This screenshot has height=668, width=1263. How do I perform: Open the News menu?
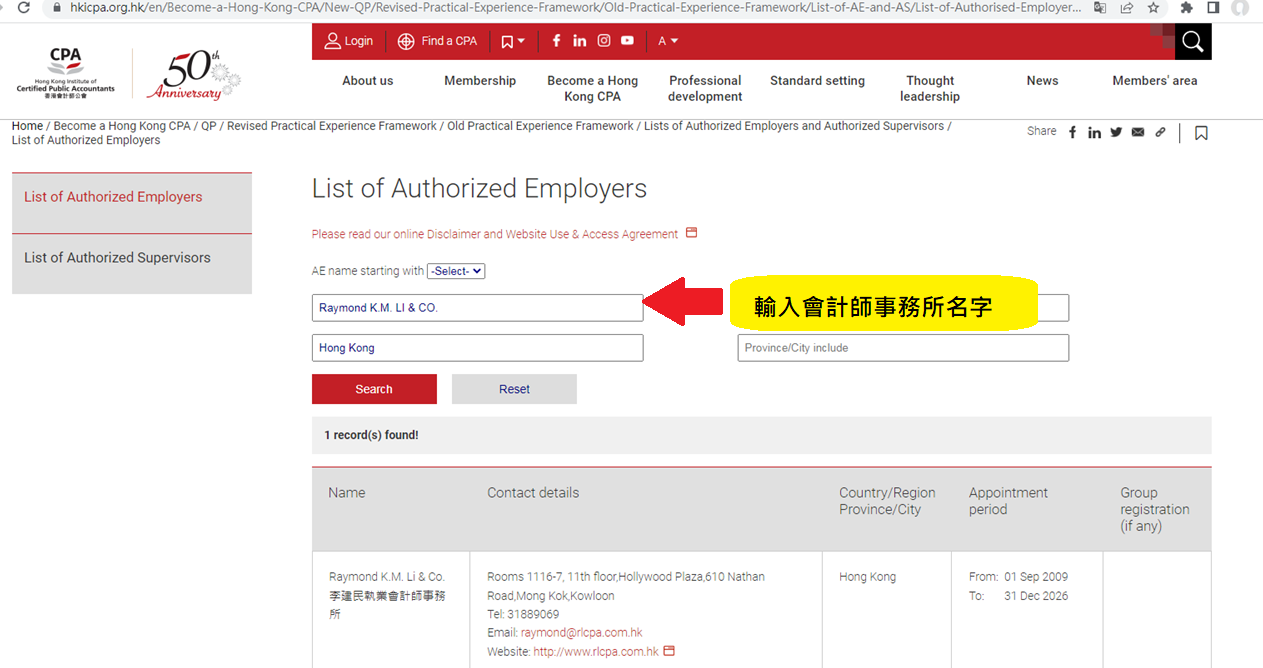[1042, 81]
